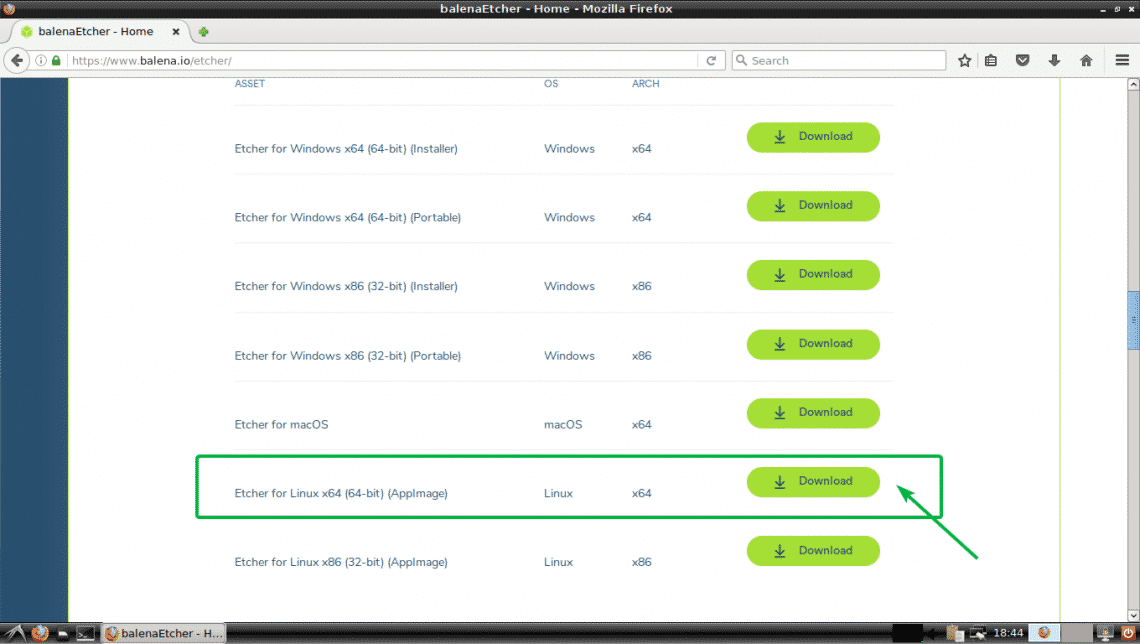Click the 18:44 taskbar clock
The image size is (1140, 644).
pyautogui.click(x=1008, y=633)
